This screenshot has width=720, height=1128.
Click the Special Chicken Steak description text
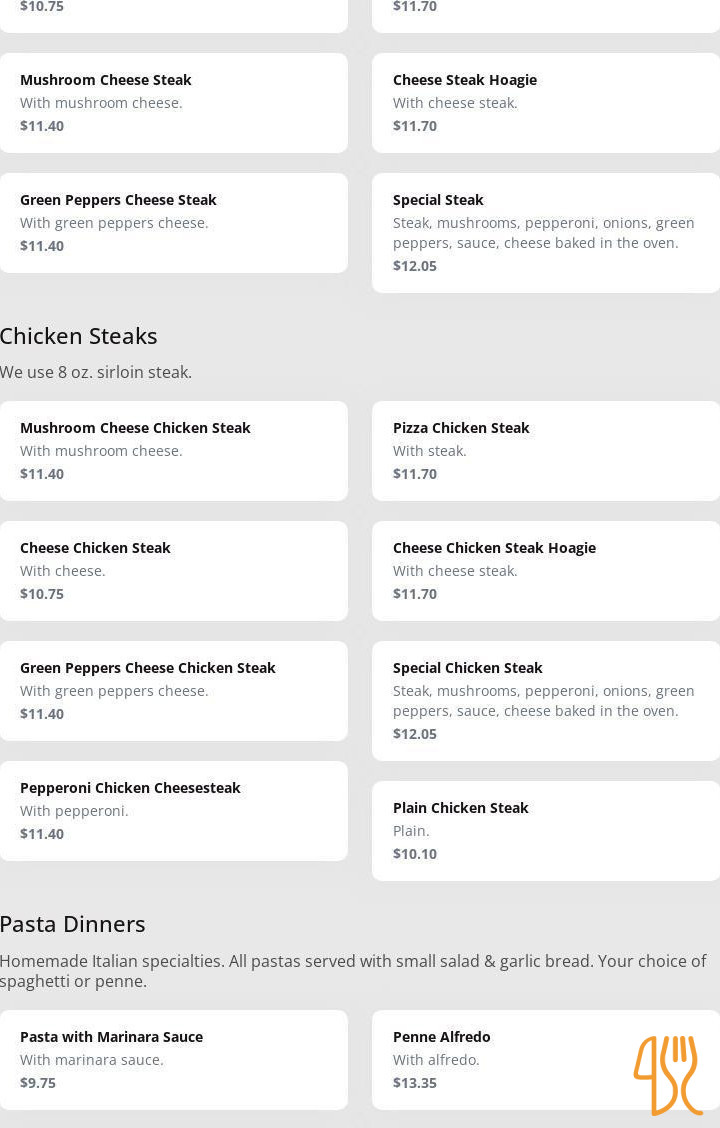544,701
